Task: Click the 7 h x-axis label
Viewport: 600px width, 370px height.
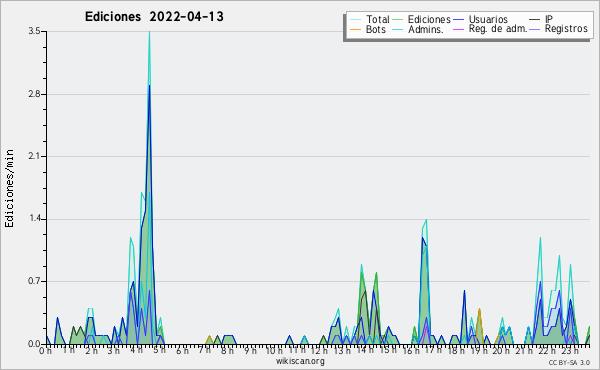Action: [205, 350]
